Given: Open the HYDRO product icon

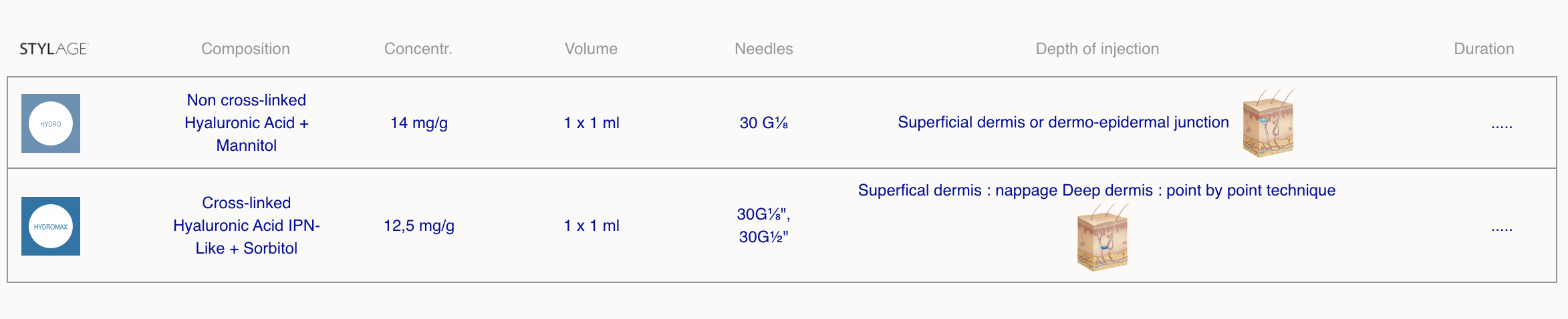Looking at the screenshot, I should pyautogui.click(x=51, y=123).
